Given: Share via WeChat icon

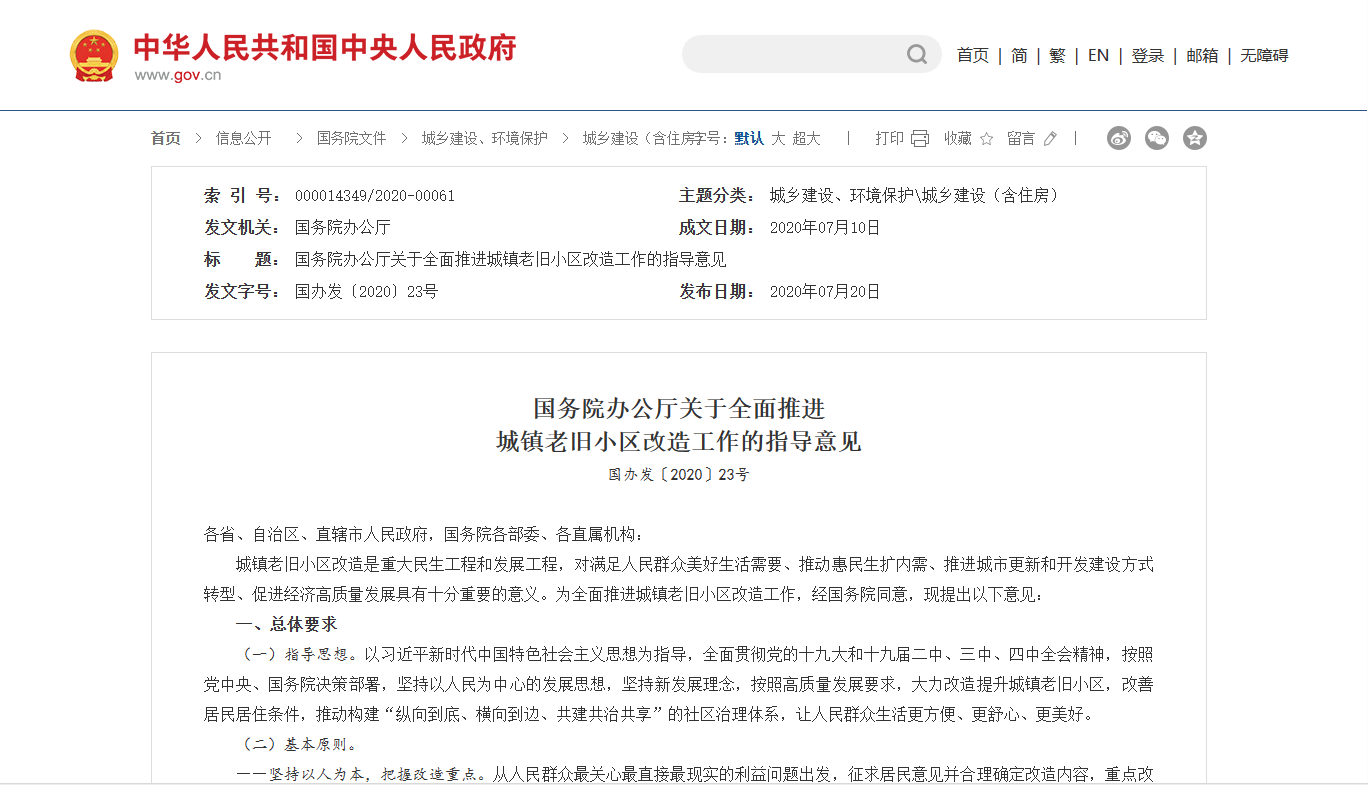Looking at the screenshot, I should click(x=1157, y=139).
